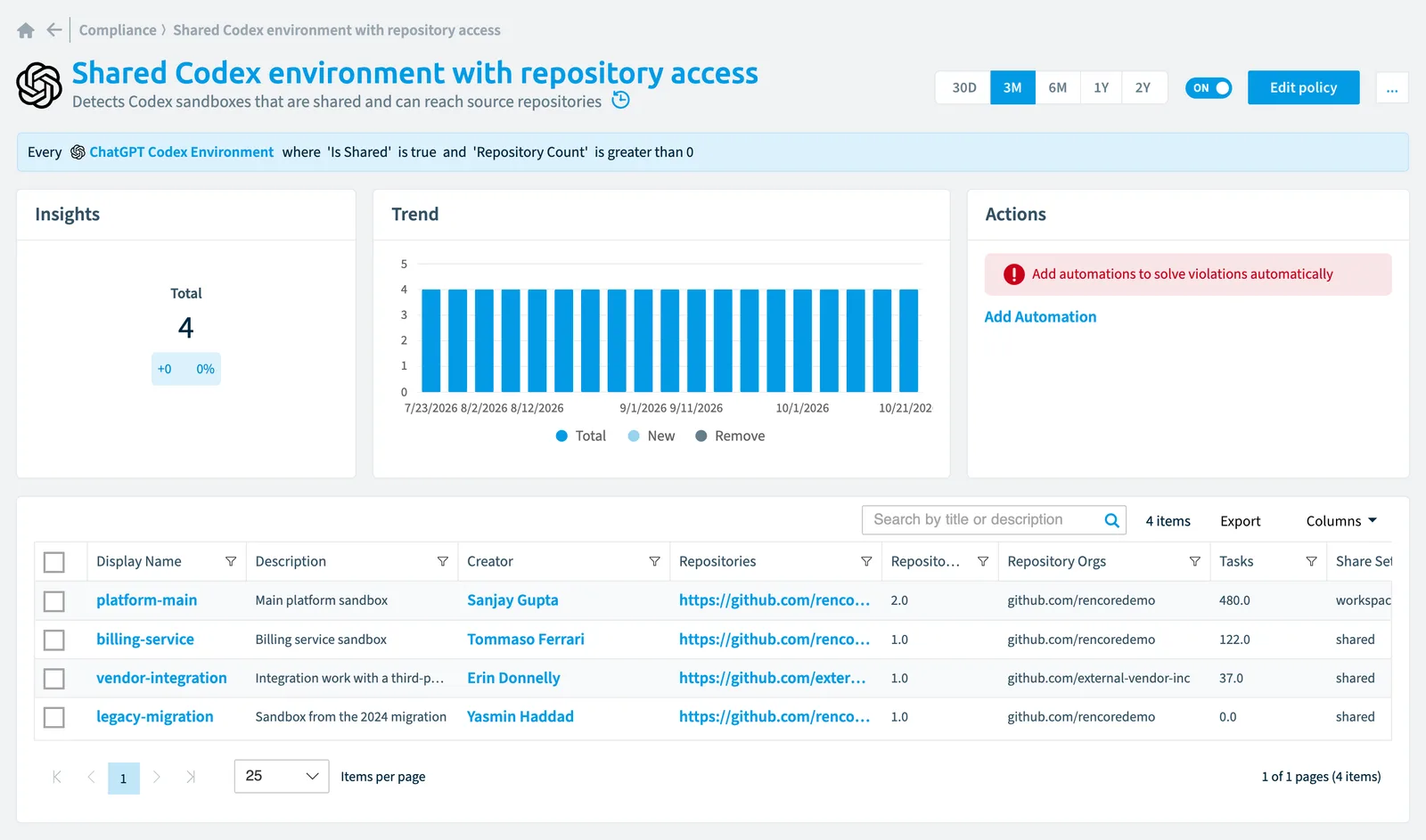
Task: Open the items per page dropdown
Action: coord(282,776)
